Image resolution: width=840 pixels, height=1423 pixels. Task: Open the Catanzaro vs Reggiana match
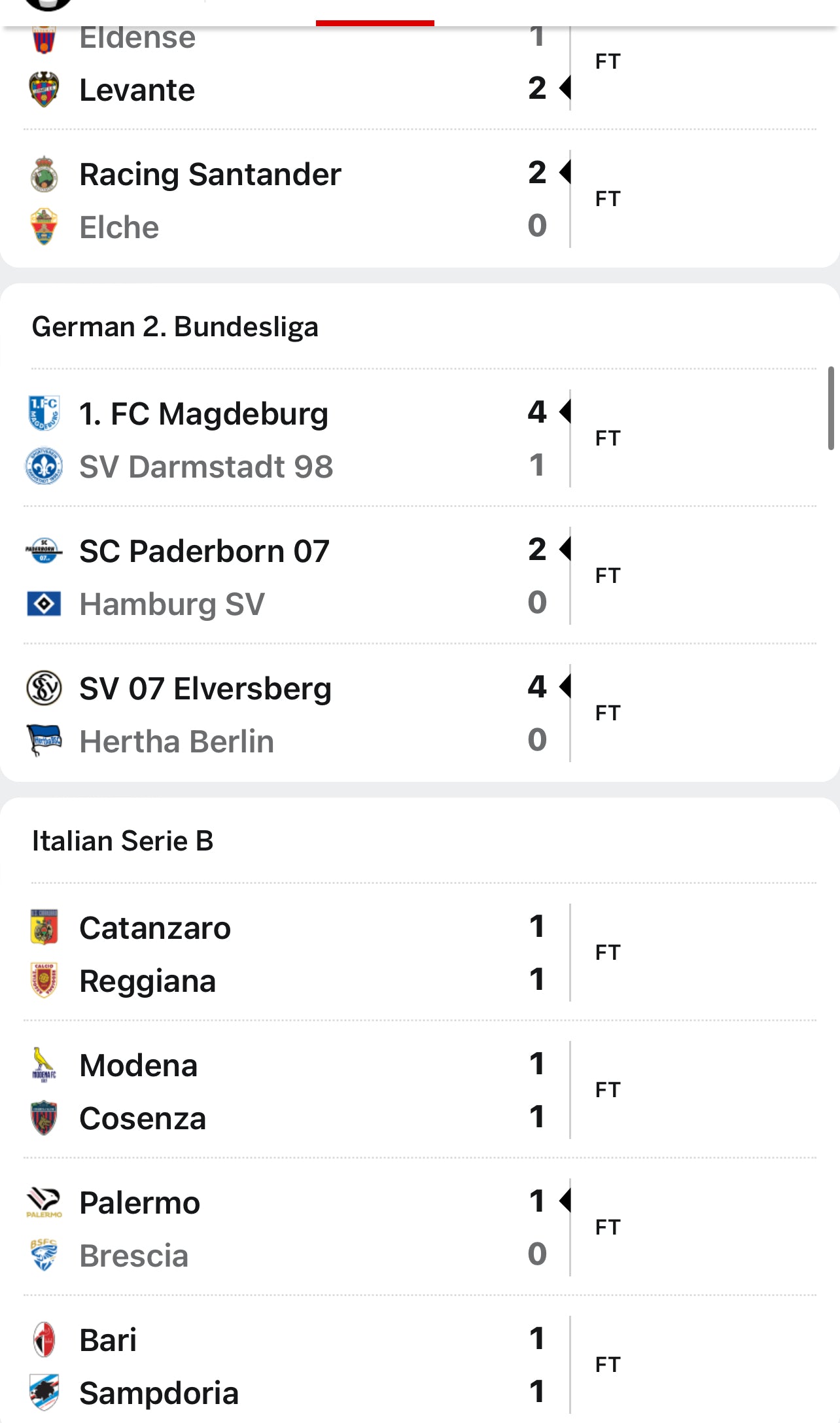(420, 953)
